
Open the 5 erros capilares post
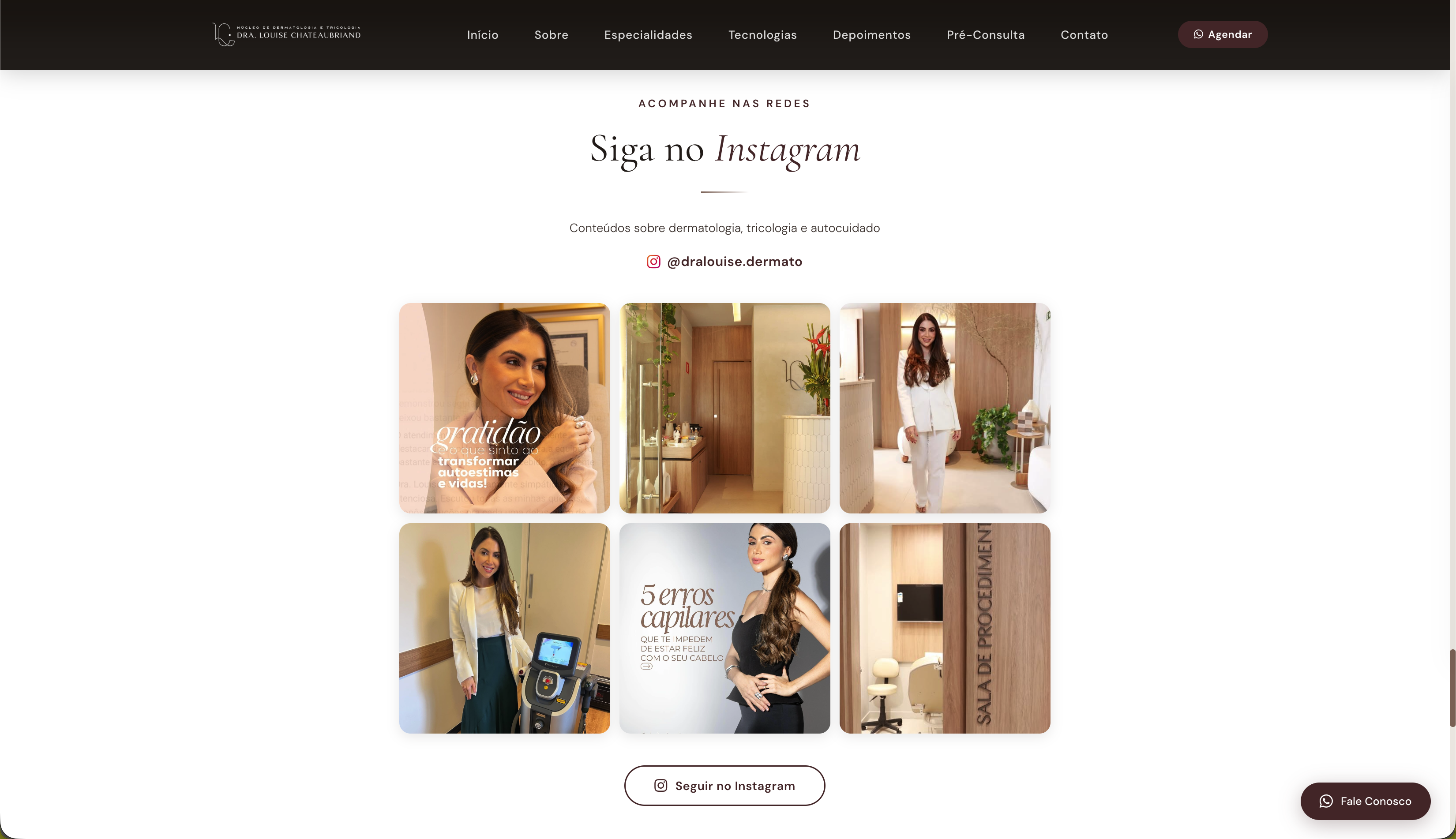coord(725,628)
